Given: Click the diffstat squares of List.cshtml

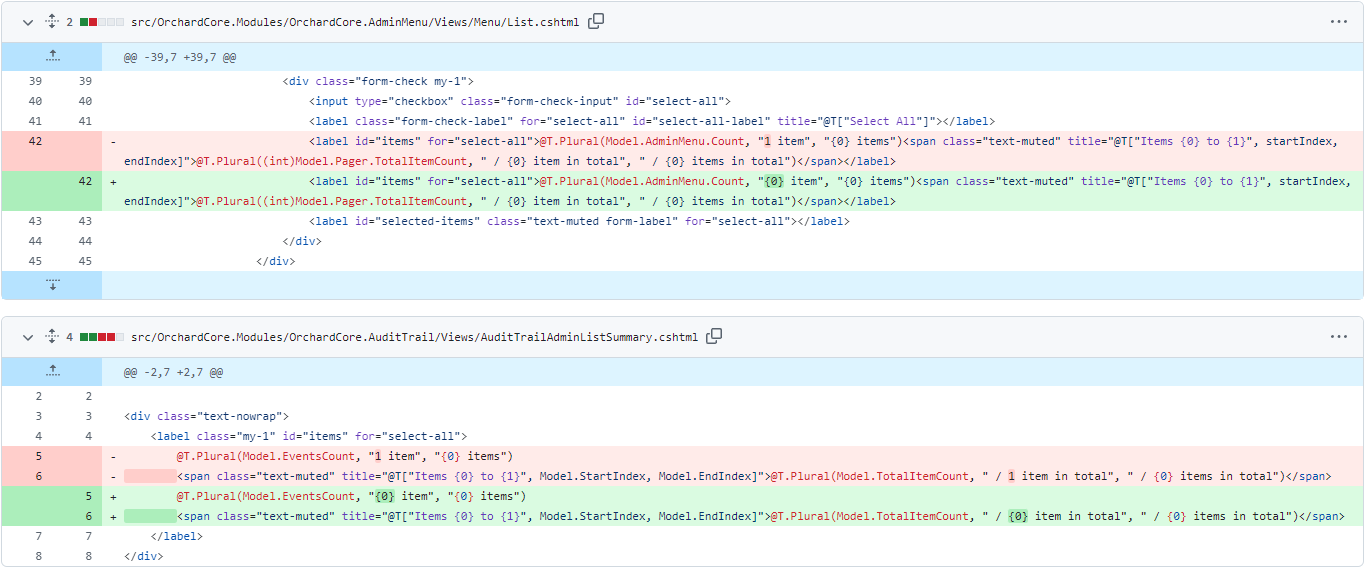Looking at the screenshot, I should 101,22.
